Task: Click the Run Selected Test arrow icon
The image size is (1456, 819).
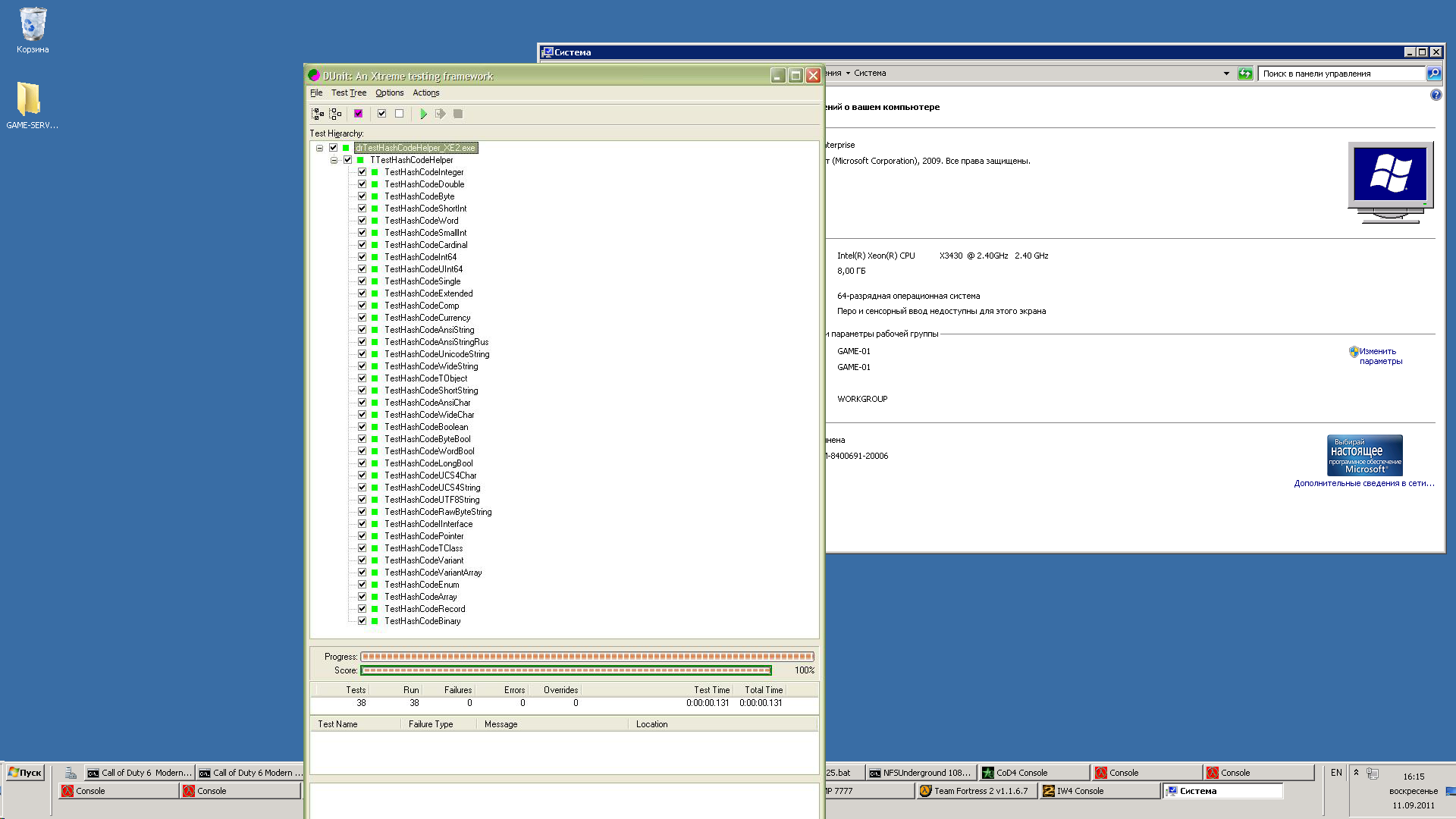Action: tap(440, 114)
